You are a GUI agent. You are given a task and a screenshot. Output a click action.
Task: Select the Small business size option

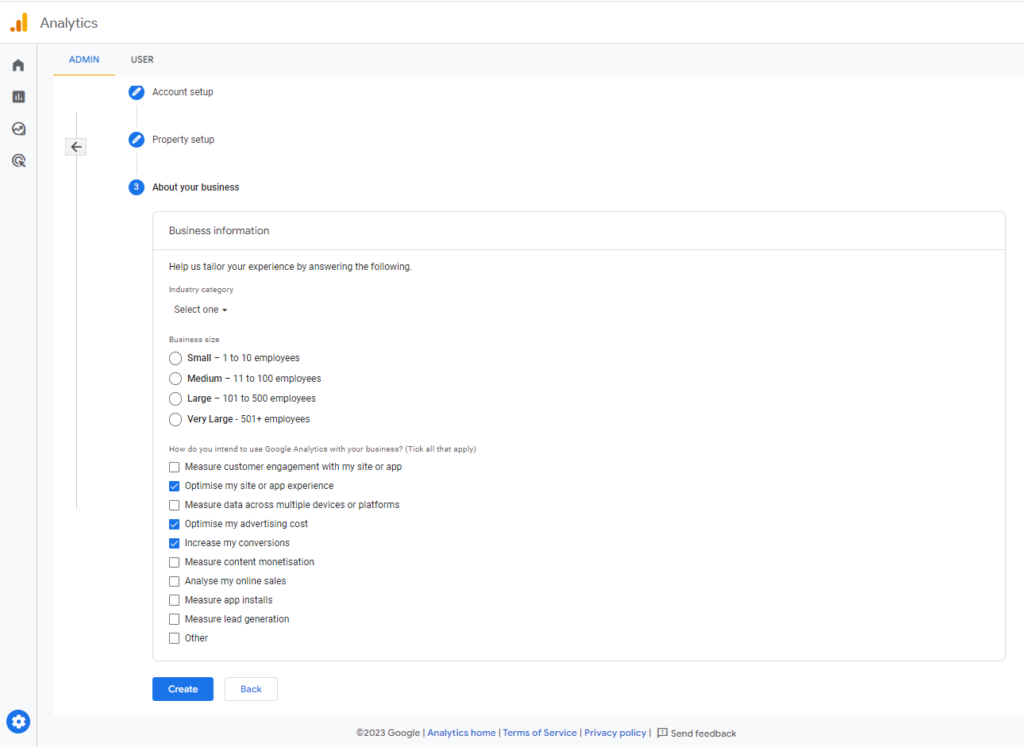tap(175, 358)
